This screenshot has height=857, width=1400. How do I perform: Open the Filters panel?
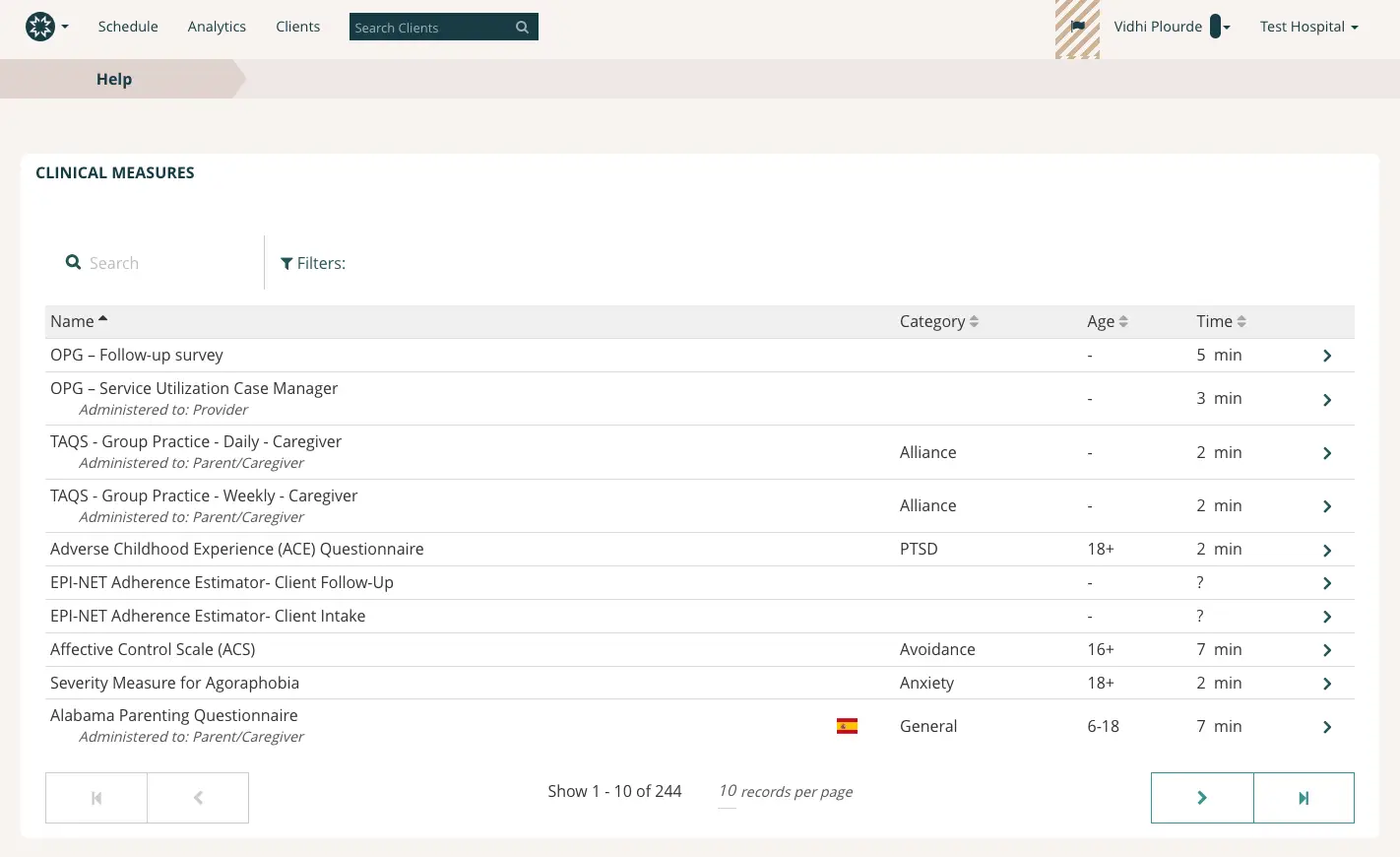[313, 263]
